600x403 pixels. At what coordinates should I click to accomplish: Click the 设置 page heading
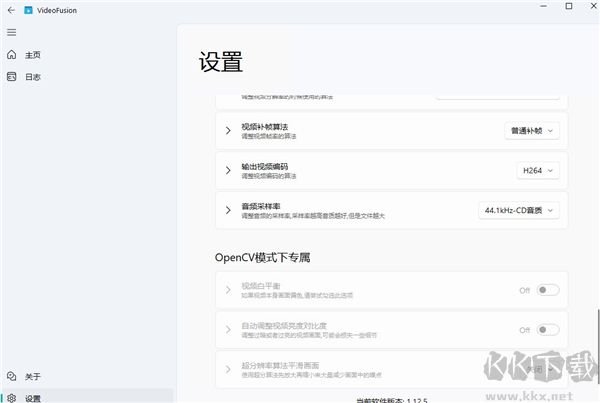221,62
